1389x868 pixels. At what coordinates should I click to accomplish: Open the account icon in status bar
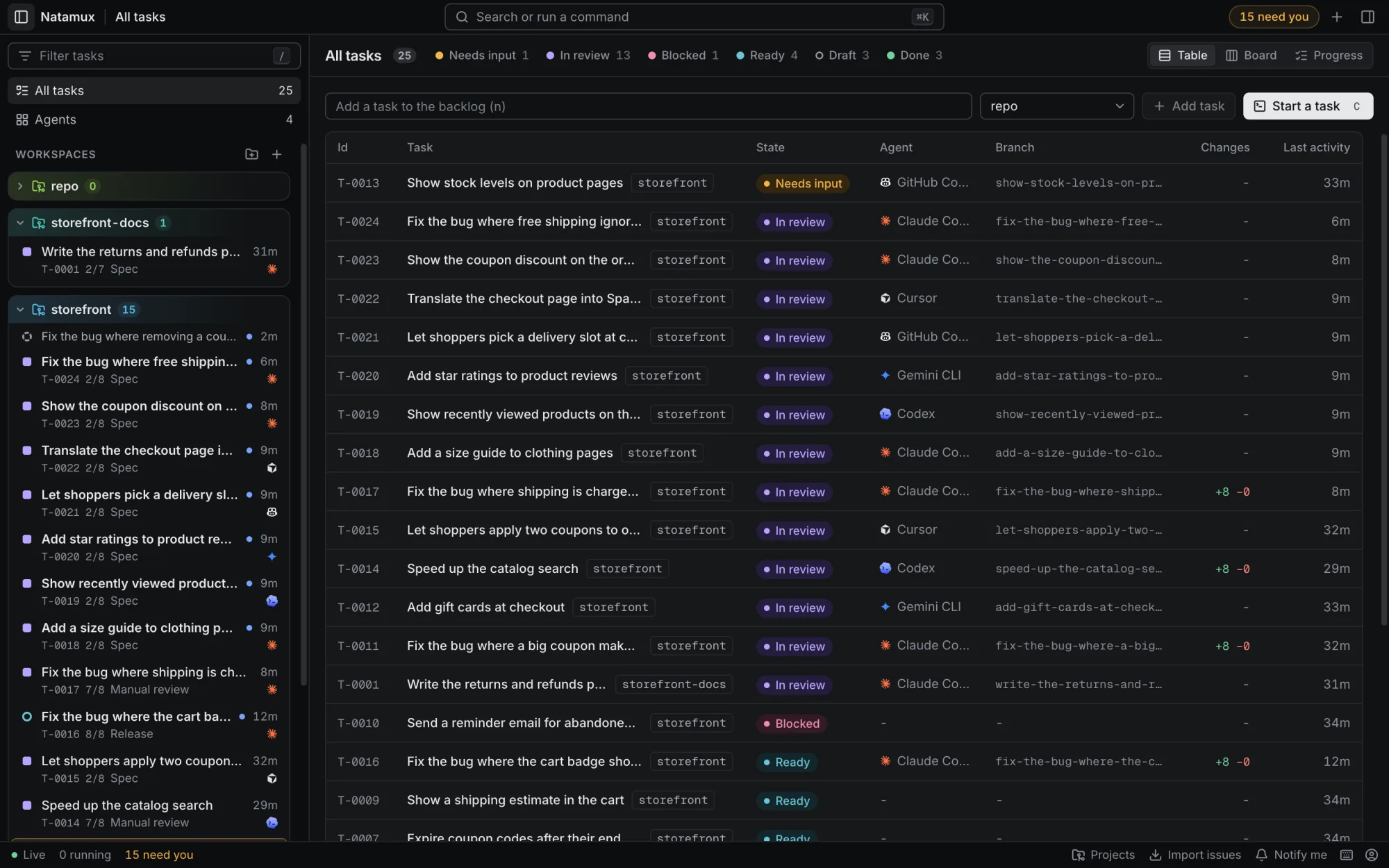tap(1371, 855)
